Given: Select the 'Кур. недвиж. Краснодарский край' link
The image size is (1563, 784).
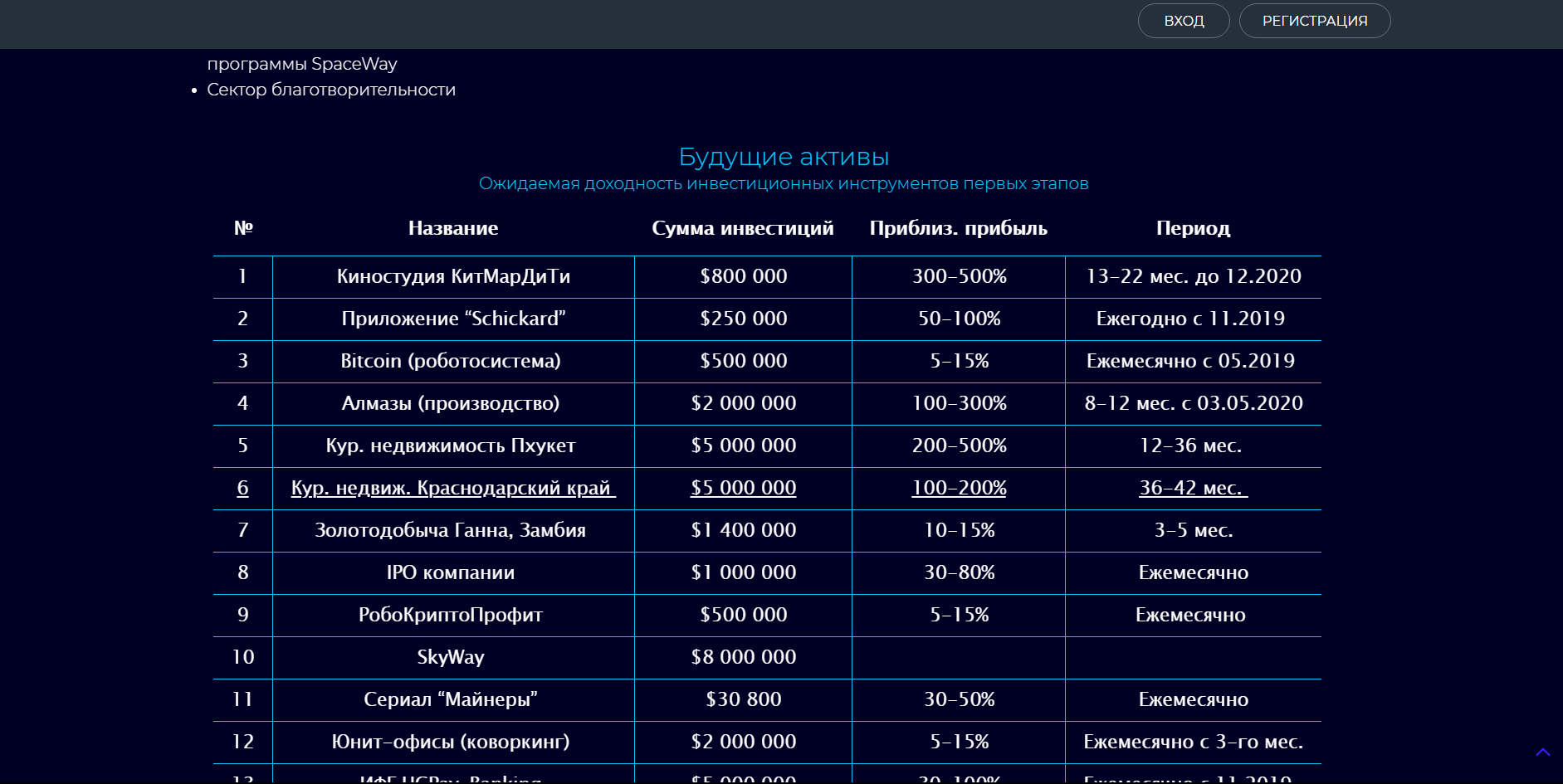Looking at the screenshot, I should [x=453, y=488].
